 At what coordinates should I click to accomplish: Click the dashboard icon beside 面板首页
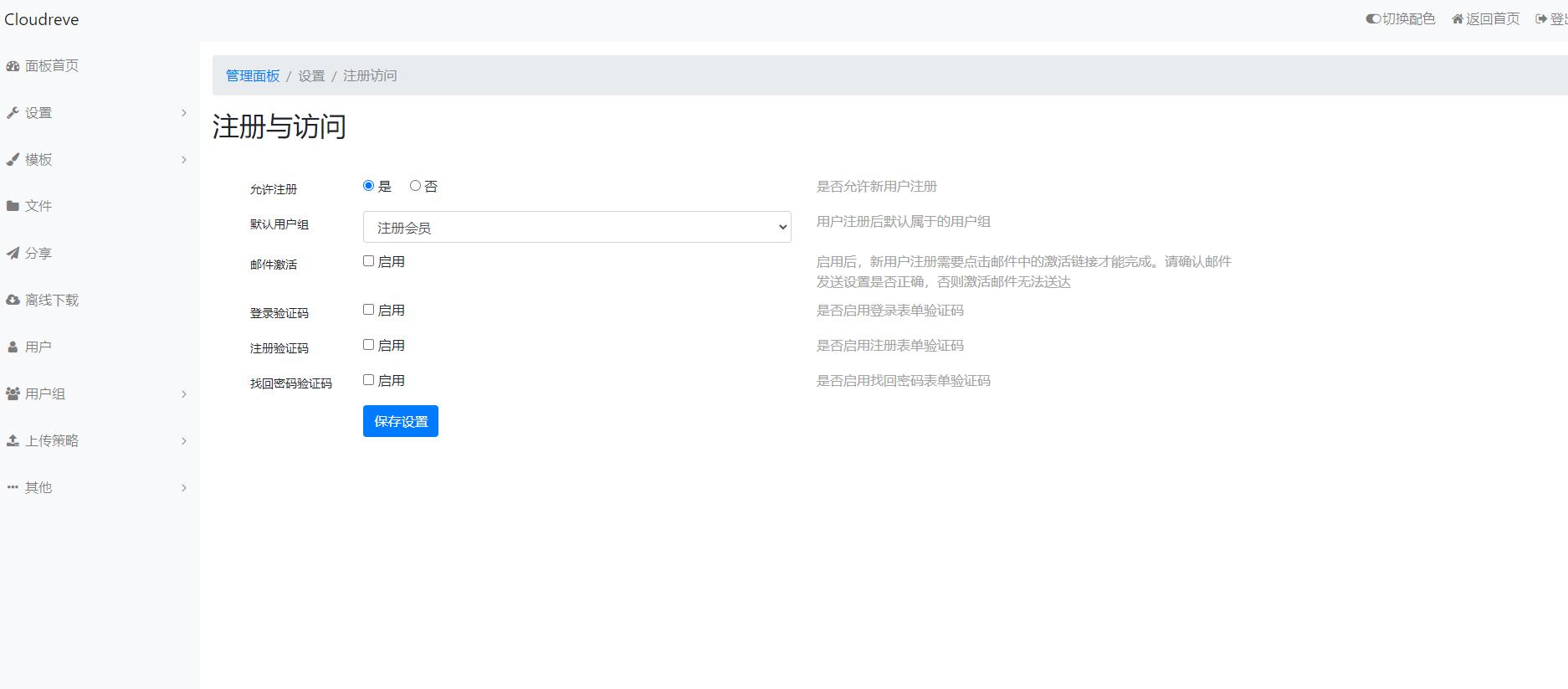(x=13, y=66)
